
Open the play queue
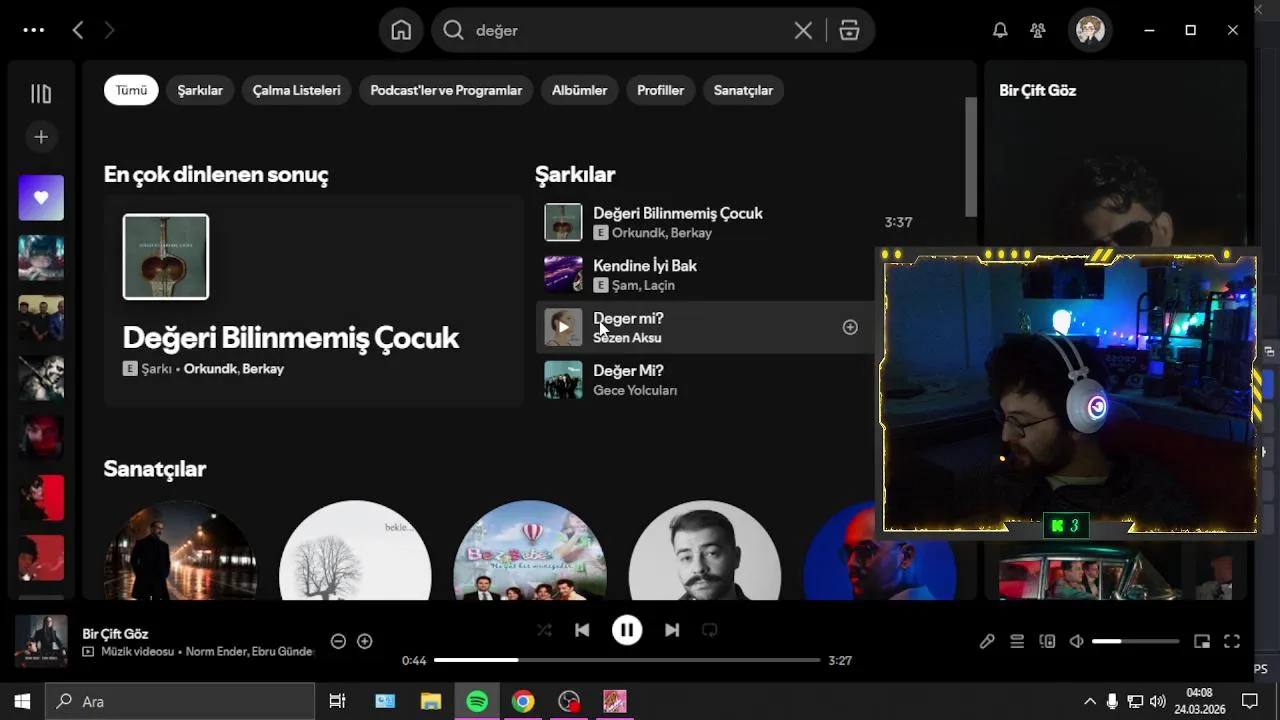pos(1017,641)
